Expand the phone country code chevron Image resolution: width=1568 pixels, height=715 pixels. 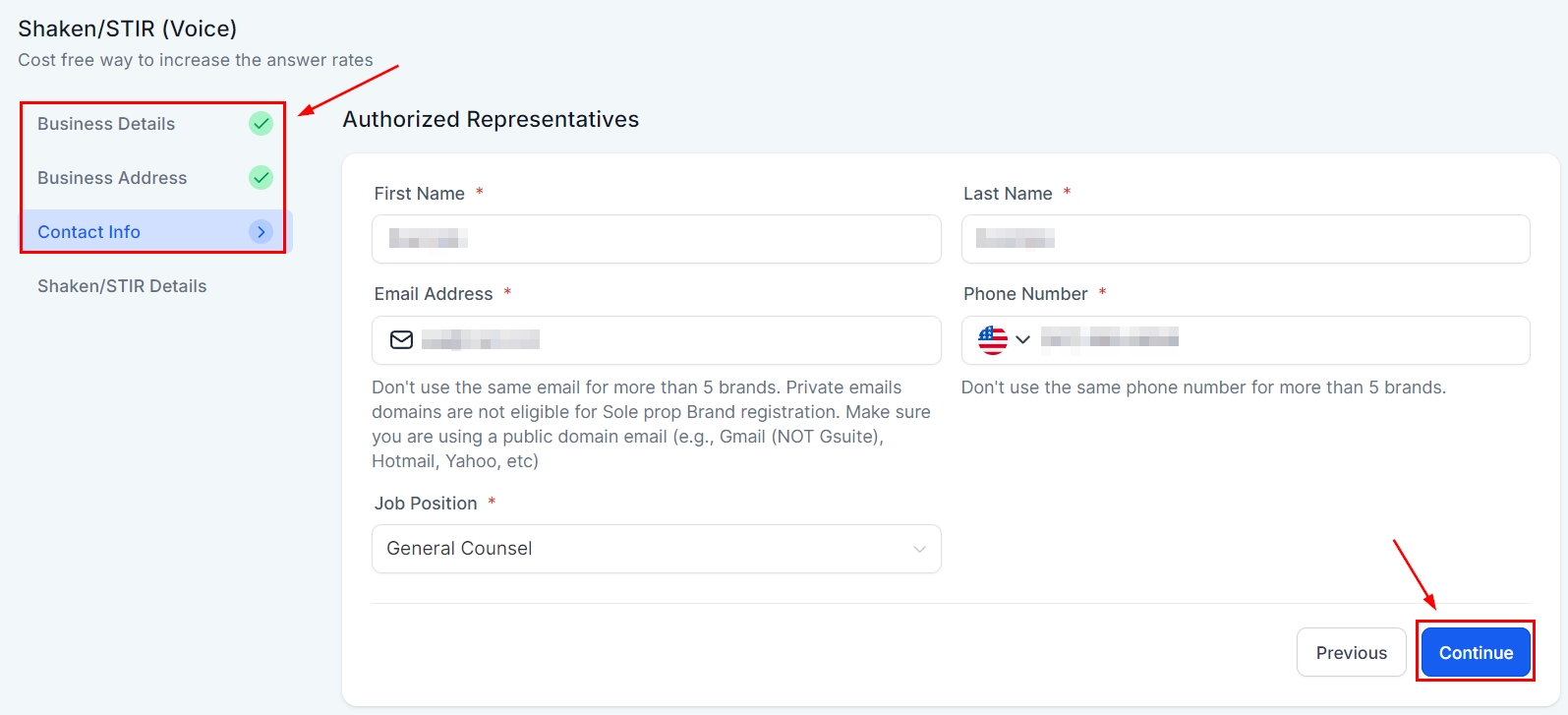pyautogui.click(x=1022, y=340)
